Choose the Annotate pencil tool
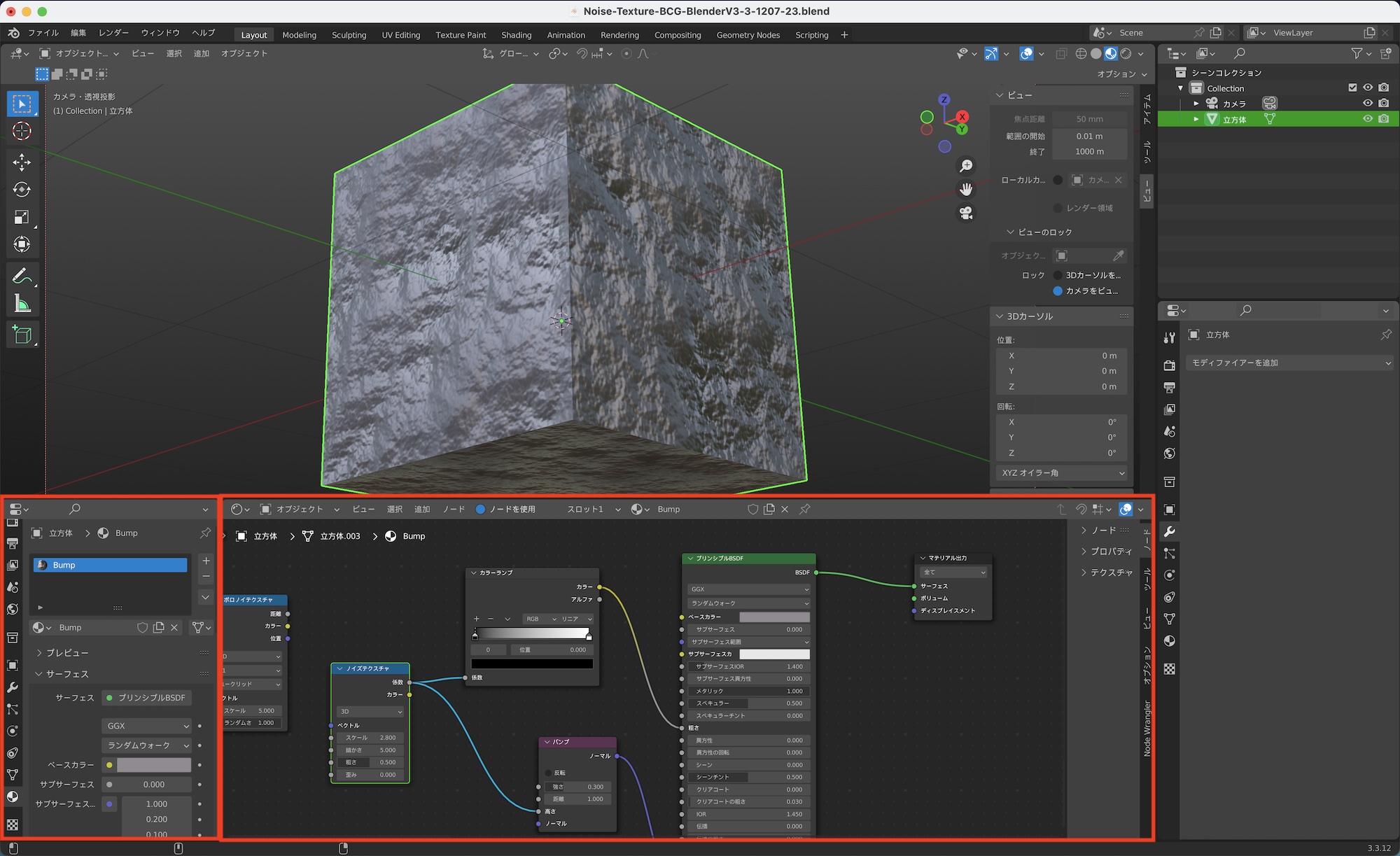This screenshot has height=856, width=1400. (x=22, y=276)
